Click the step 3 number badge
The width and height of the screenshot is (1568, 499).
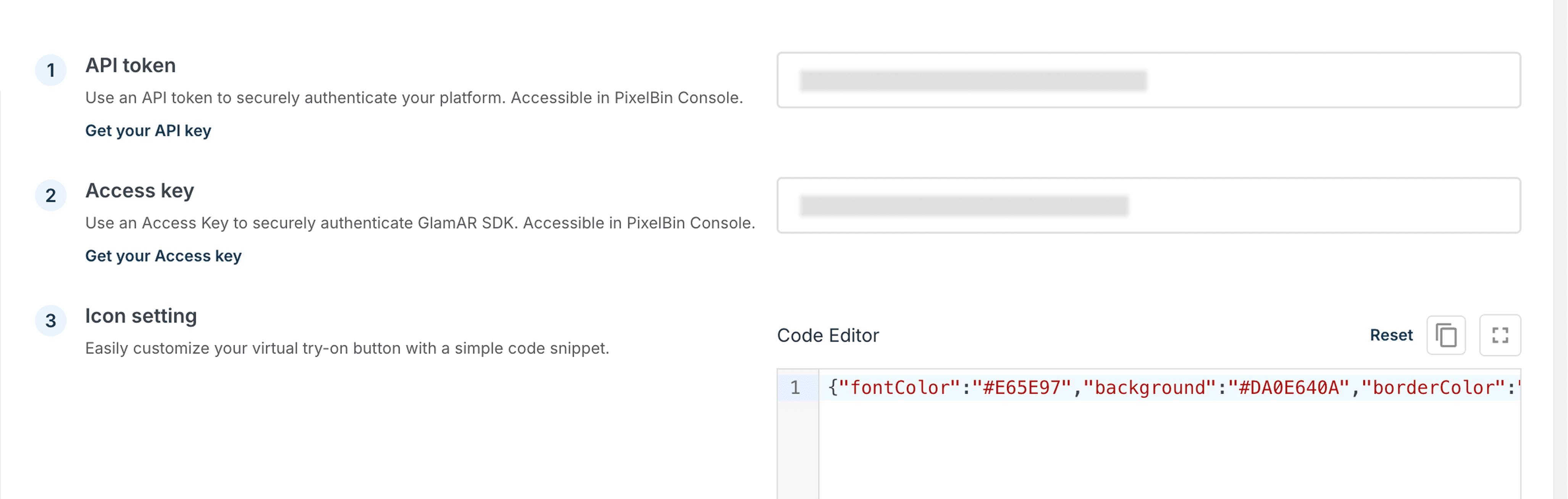(50, 321)
